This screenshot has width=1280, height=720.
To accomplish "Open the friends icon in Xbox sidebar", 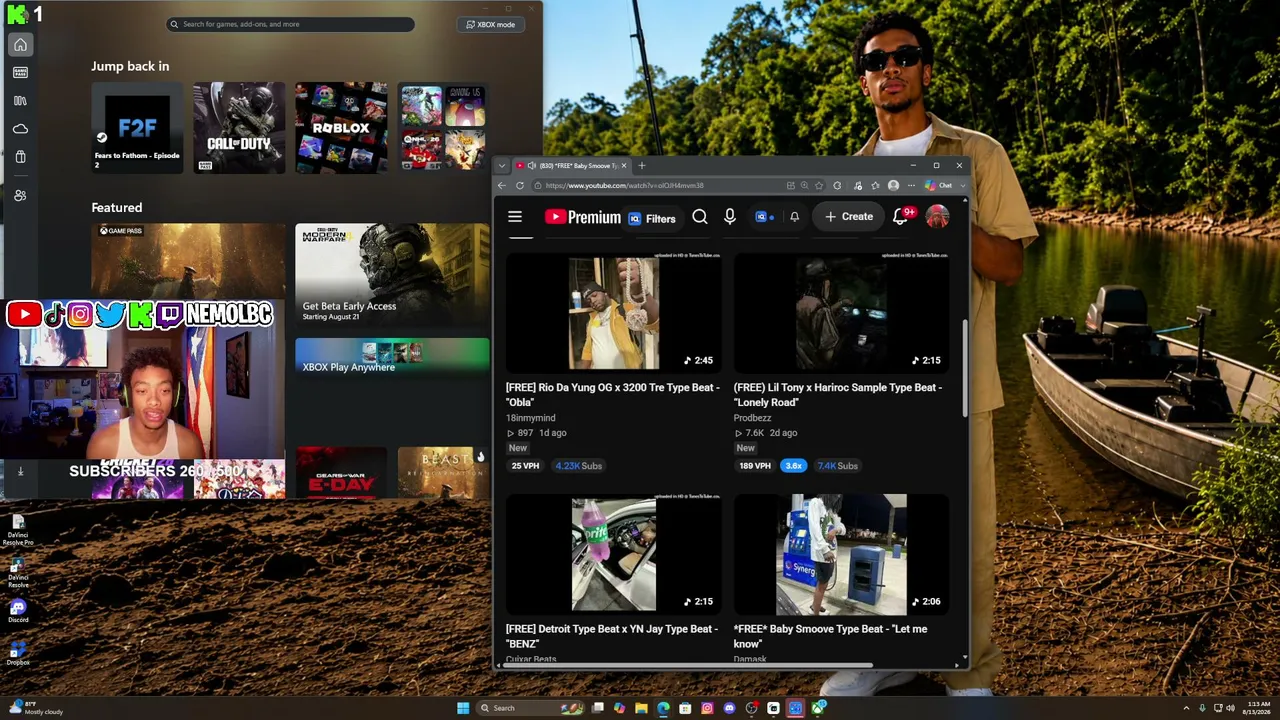I will 20,195.
